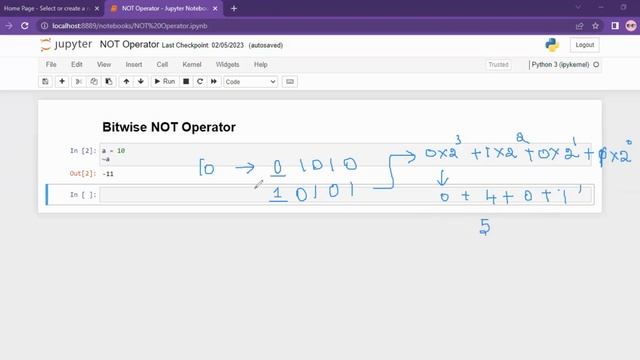This screenshot has height=360, width=640.
Task: Click the Trusted notebook indicator
Action: coord(498,64)
